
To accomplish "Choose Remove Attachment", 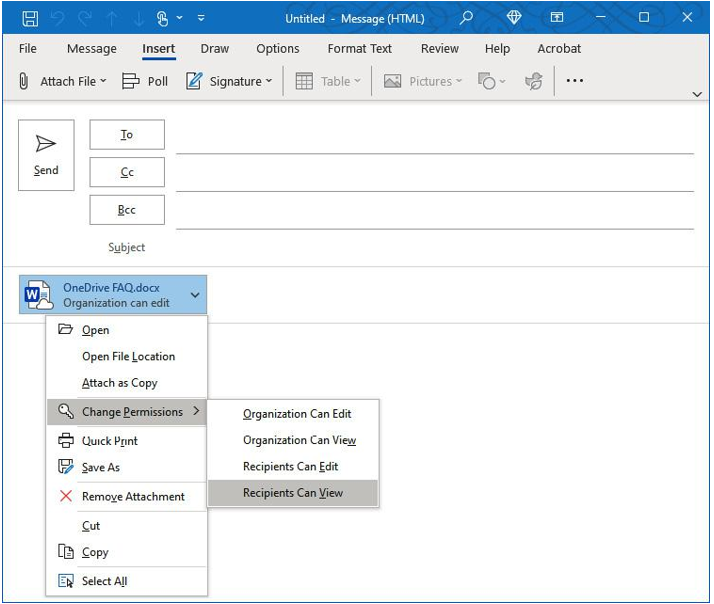I will tap(127, 497).
